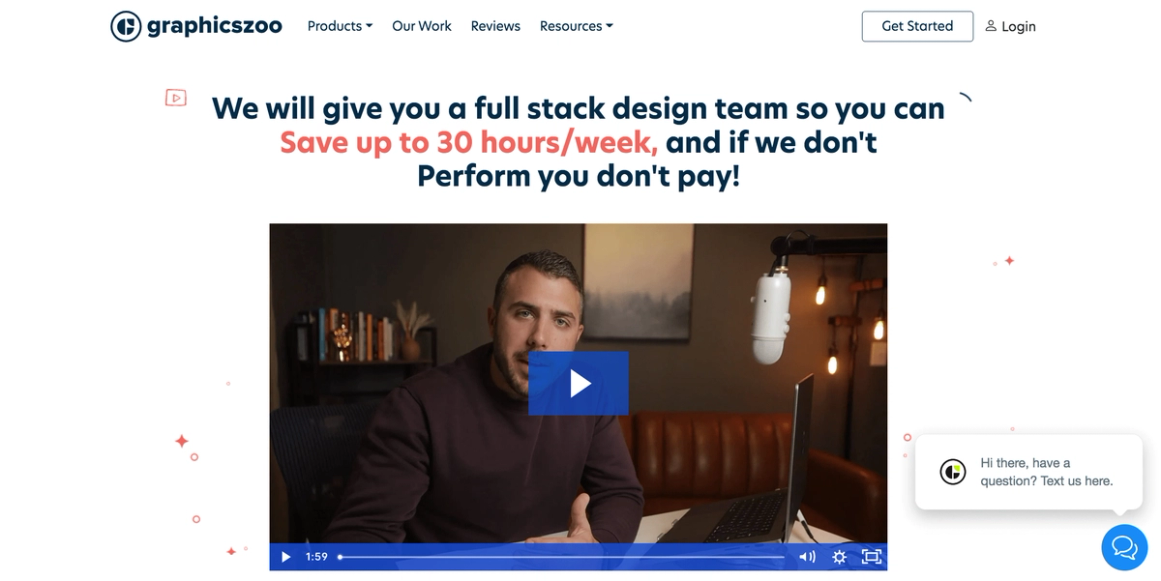
Task: Open video settings gear icon
Action: (x=839, y=557)
